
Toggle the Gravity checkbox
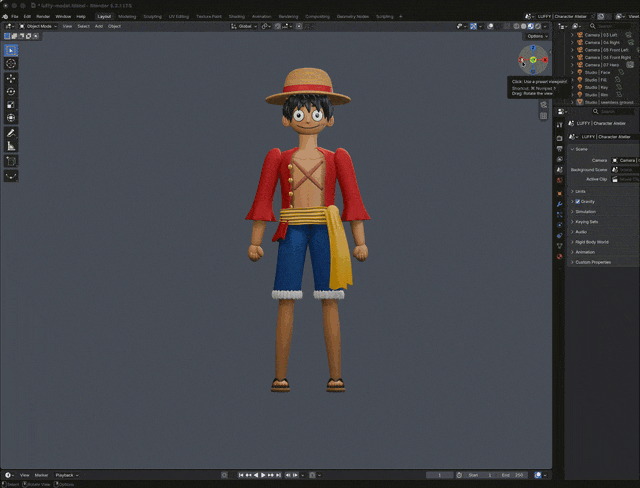pos(578,202)
